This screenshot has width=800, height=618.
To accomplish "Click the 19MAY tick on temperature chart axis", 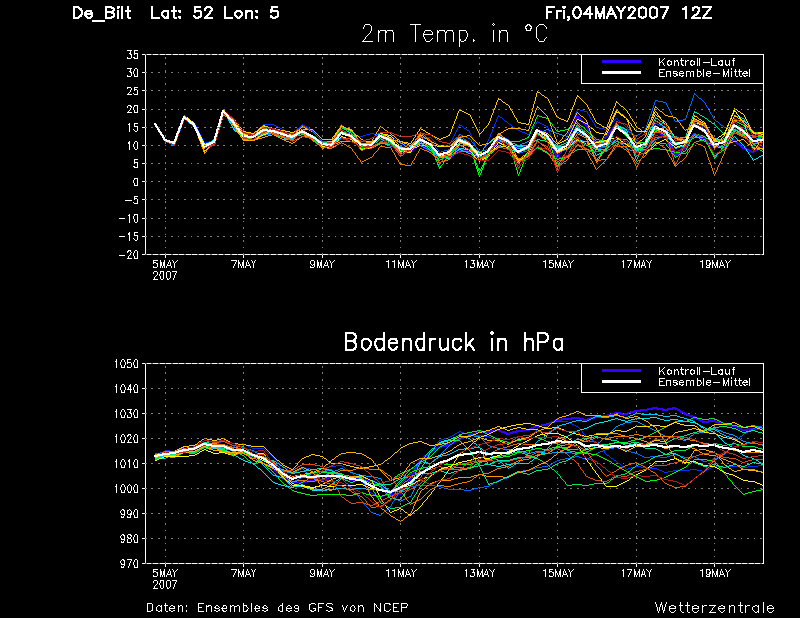I will click(x=715, y=264).
